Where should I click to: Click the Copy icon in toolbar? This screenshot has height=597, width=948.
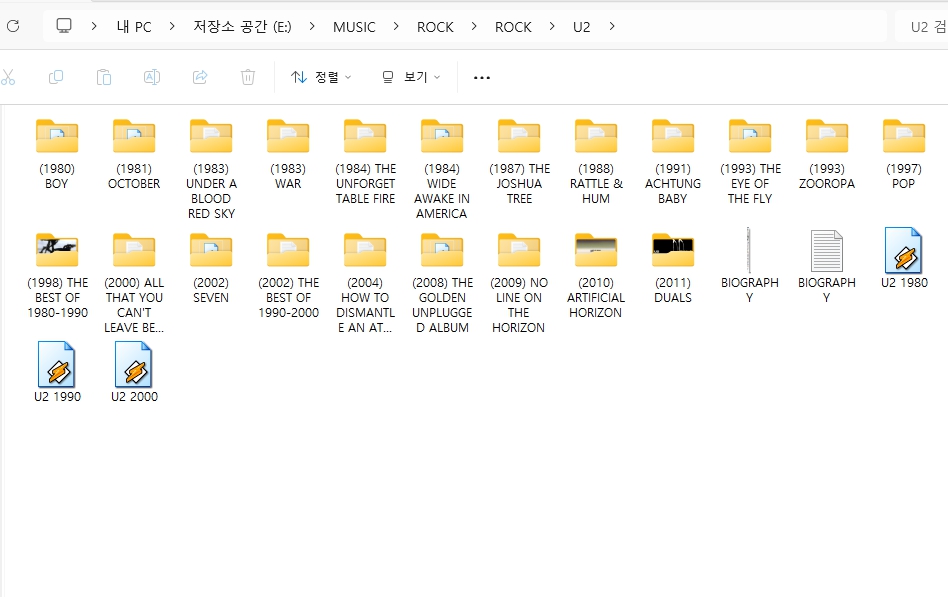[x=56, y=77]
